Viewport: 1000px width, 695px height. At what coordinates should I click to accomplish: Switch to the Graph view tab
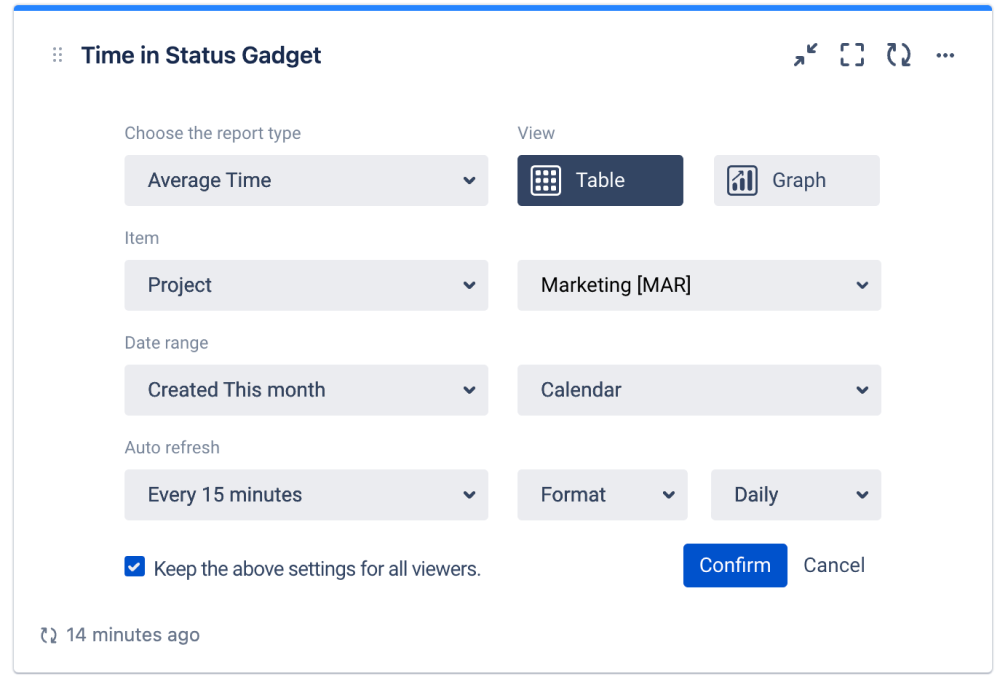(x=796, y=180)
